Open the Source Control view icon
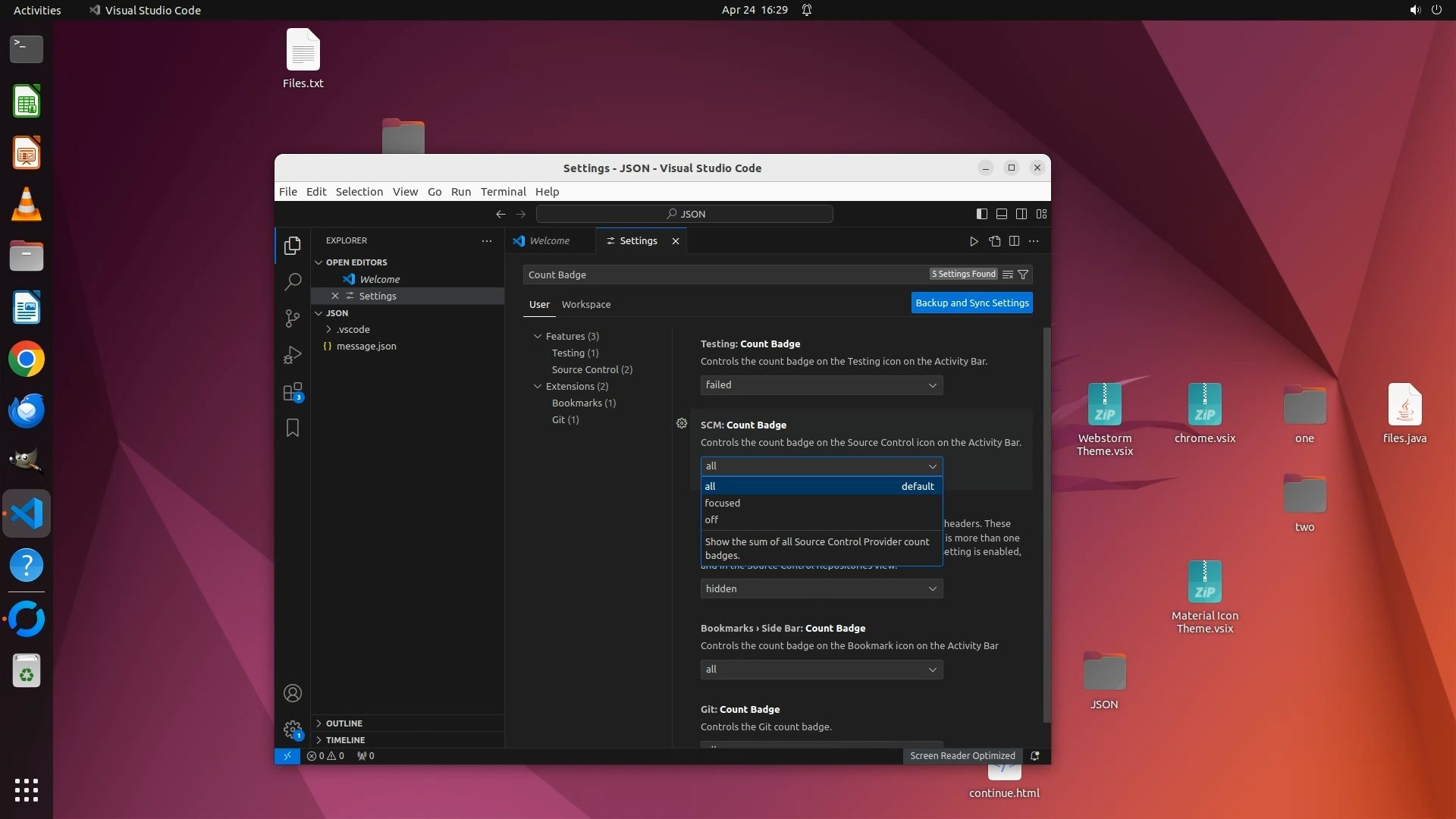Image resolution: width=1456 pixels, height=819 pixels. [292, 318]
